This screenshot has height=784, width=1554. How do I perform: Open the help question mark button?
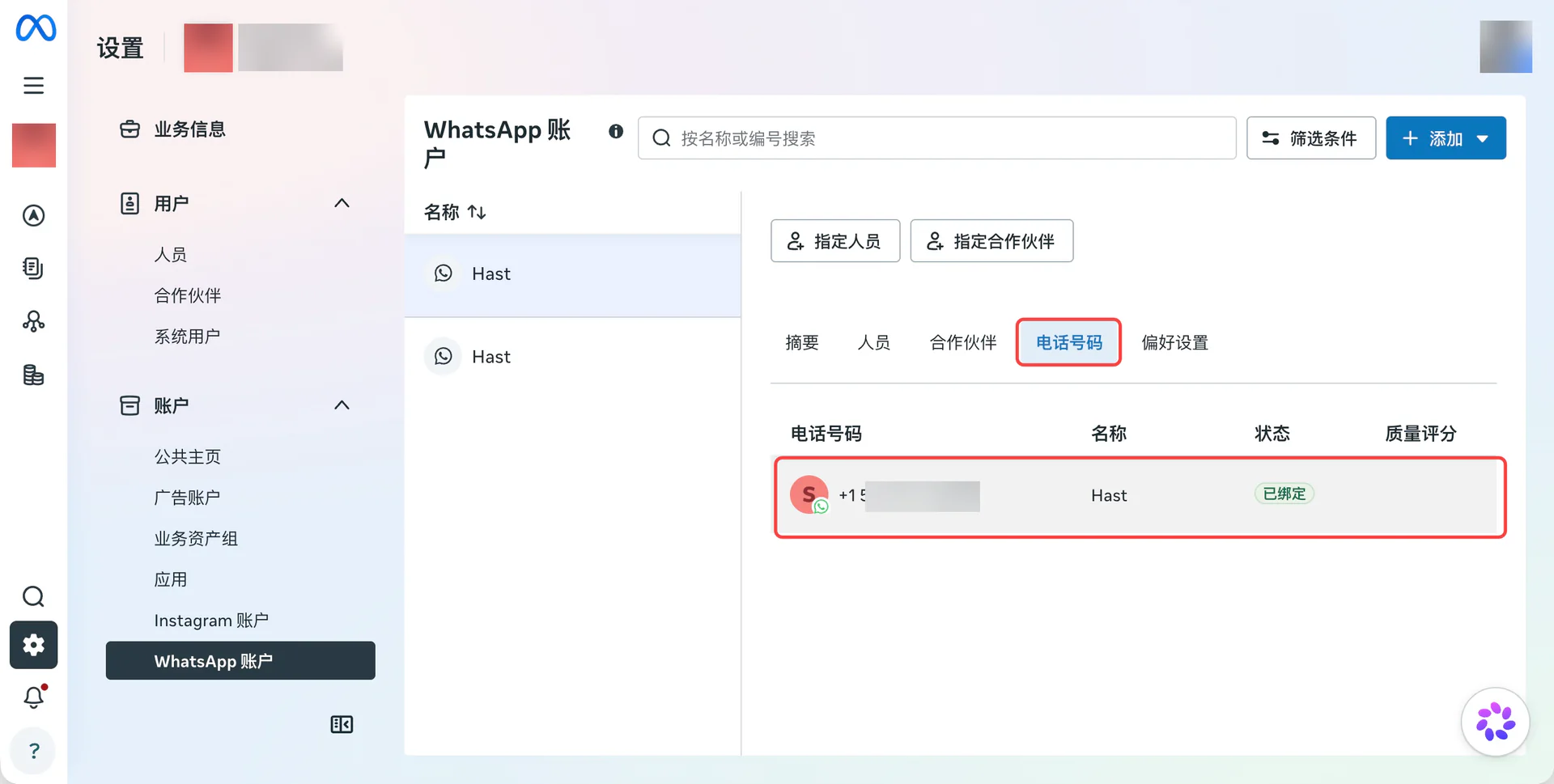coord(33,751)
